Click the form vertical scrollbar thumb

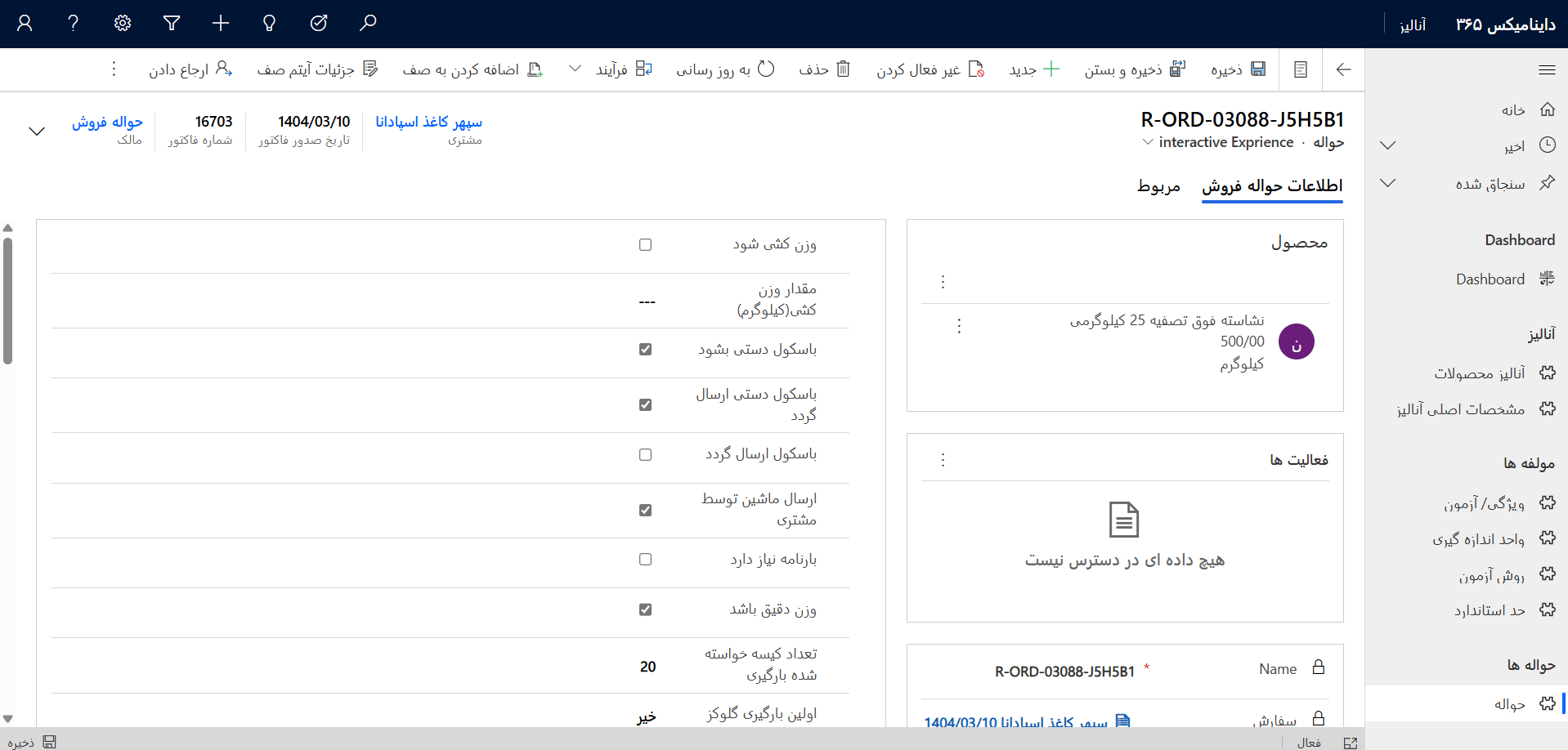click(8, 299)
